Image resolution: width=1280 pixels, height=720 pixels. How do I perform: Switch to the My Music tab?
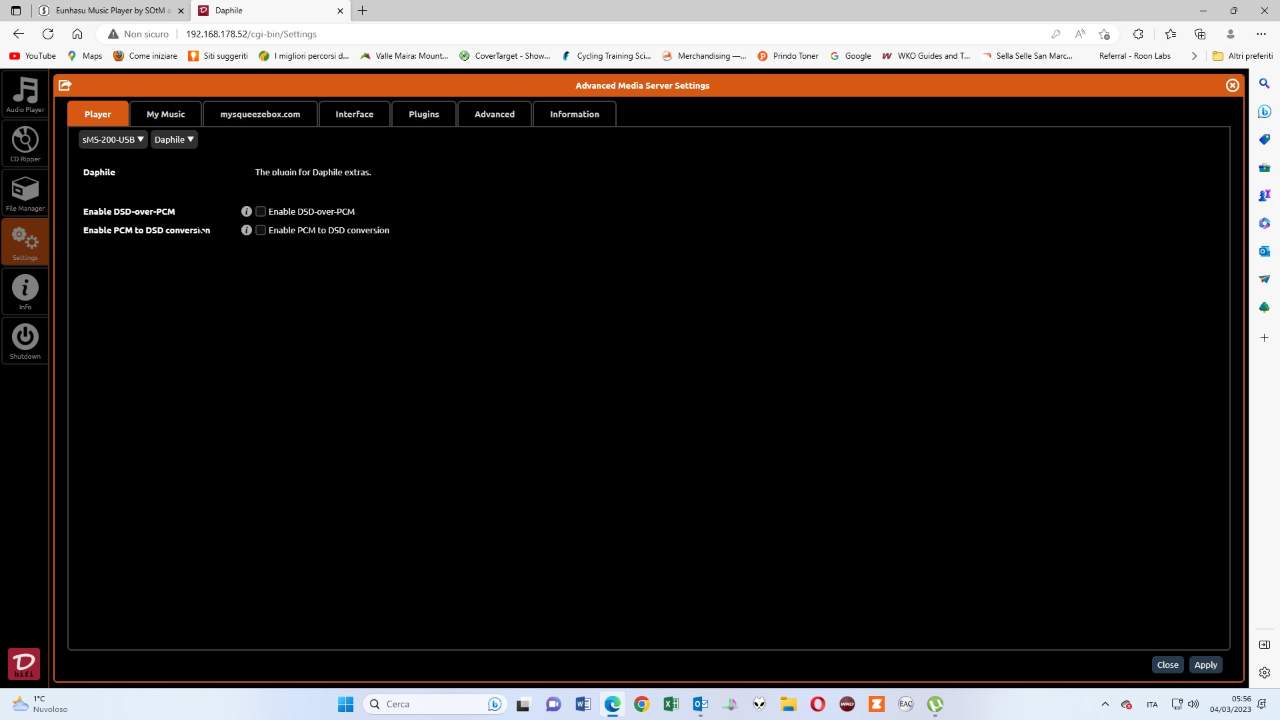[166, 114]
